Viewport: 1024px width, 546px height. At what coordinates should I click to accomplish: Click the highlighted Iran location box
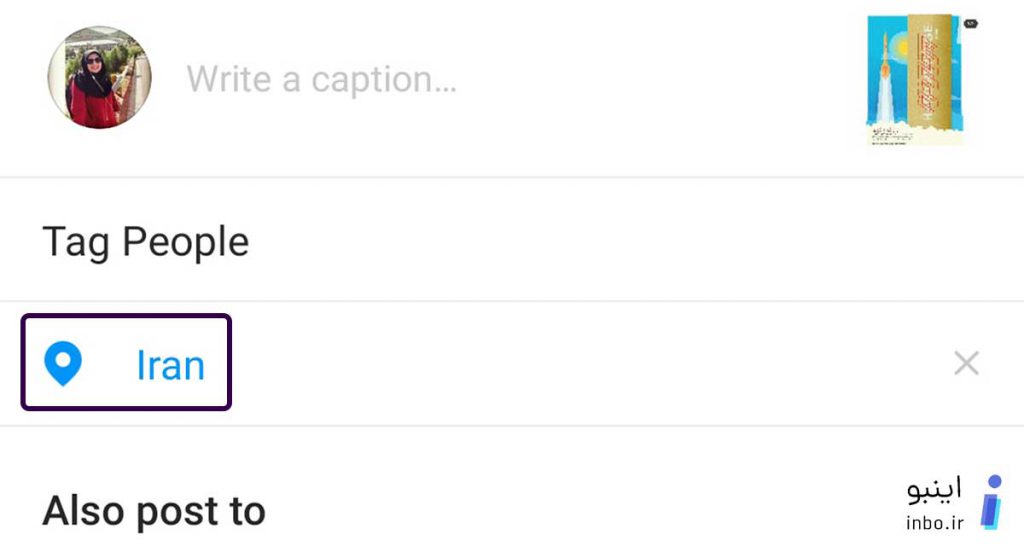(126, 362)
